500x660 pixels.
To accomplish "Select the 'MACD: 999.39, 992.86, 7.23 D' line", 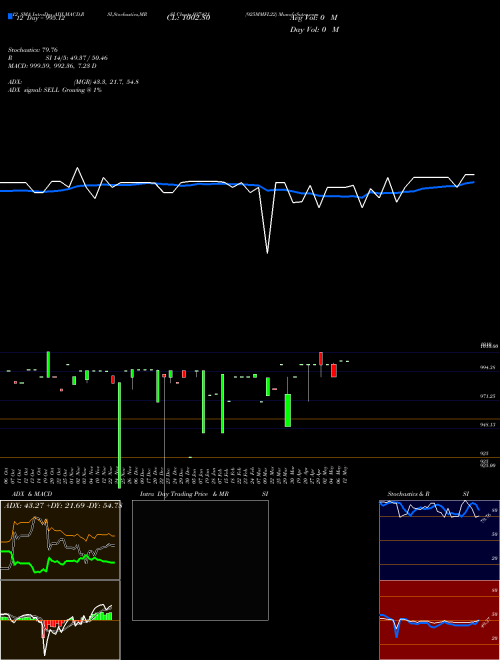I will click(52, 66).
